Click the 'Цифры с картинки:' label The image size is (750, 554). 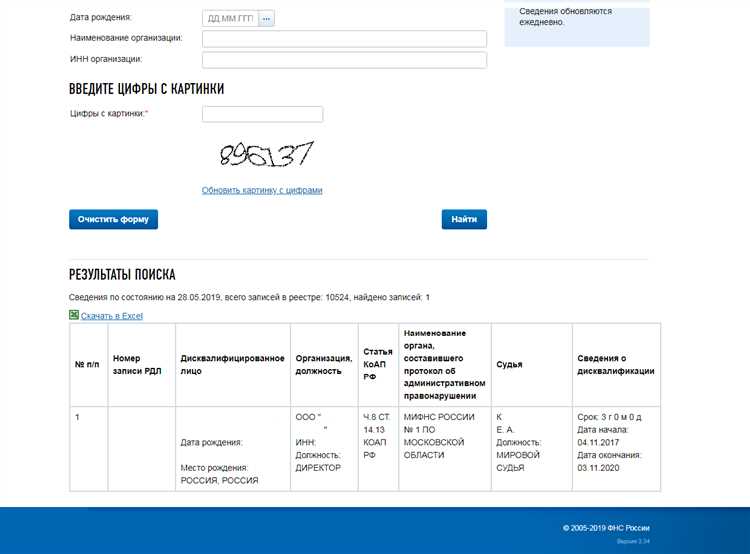109,113
